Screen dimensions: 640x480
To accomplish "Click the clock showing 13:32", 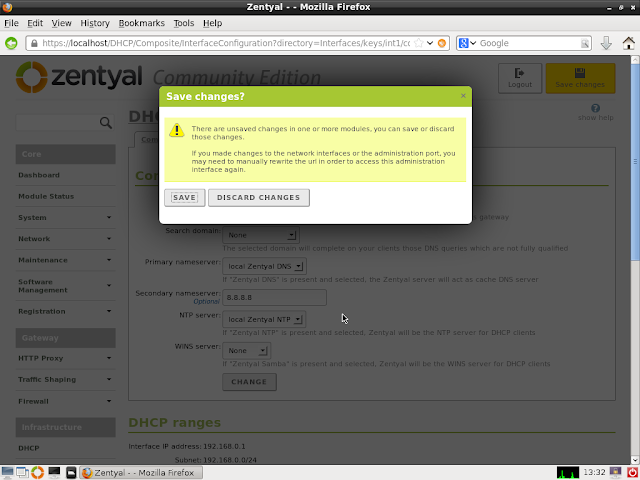I will [x=594, y=473].
